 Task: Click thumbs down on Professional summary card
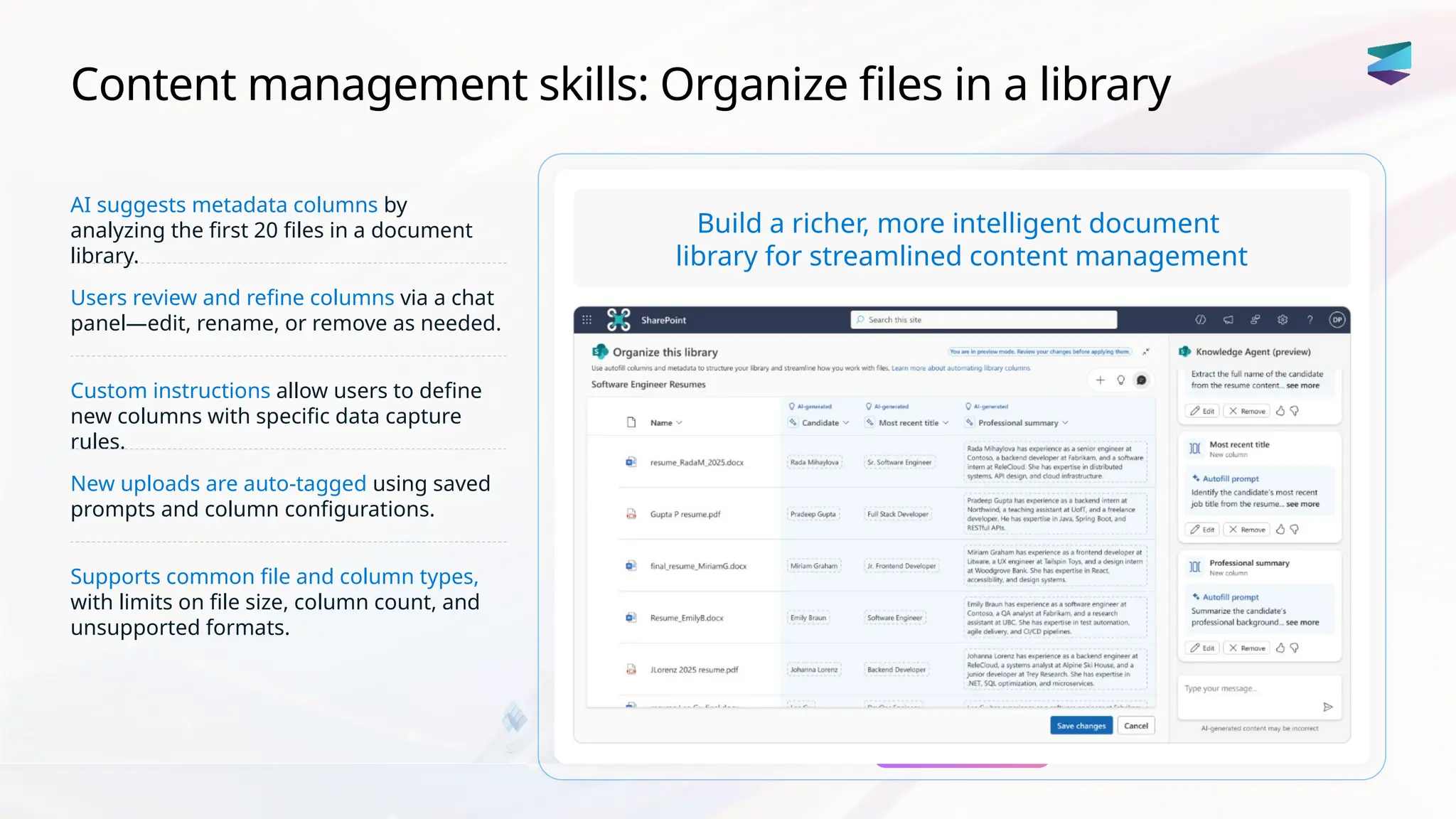tap(1295, 648)
